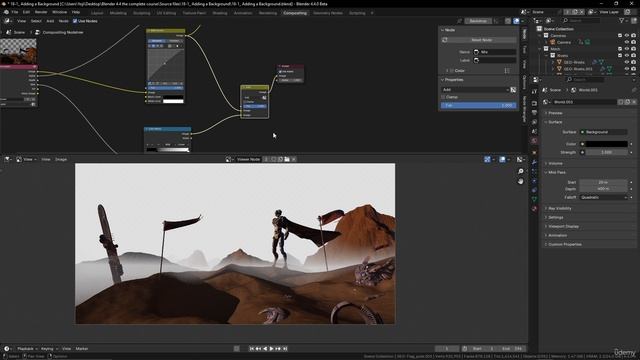Click the outliner search field
This screenshot has width=640, height=360.
(x=581, y=20)
